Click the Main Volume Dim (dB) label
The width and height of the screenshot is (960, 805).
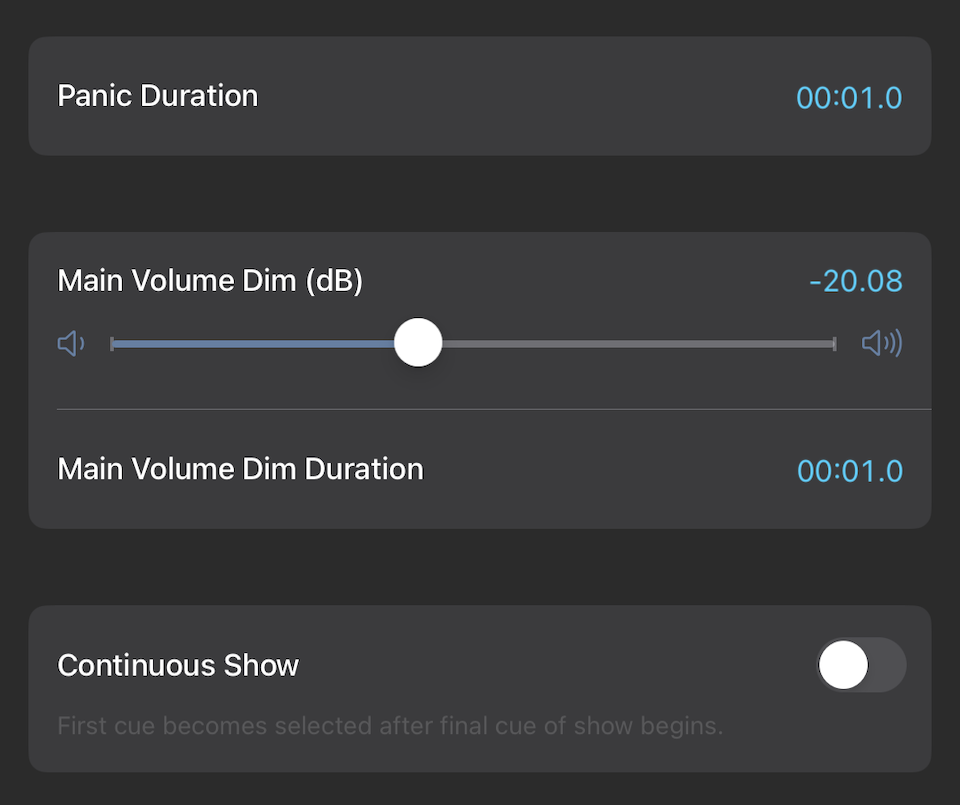click(x=210, y=281)
